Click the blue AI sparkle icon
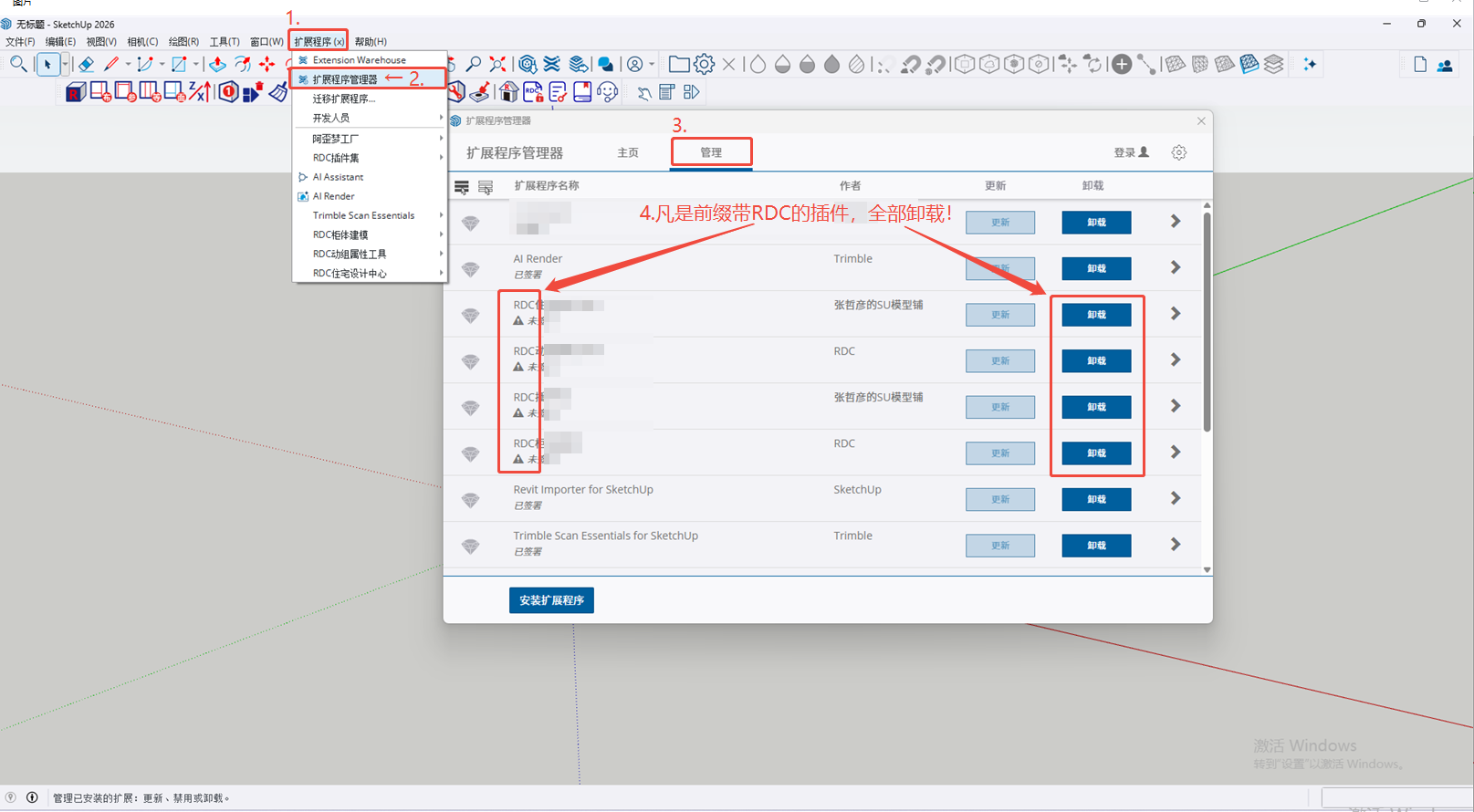 pyautogui.click(x=1310, y=64)
